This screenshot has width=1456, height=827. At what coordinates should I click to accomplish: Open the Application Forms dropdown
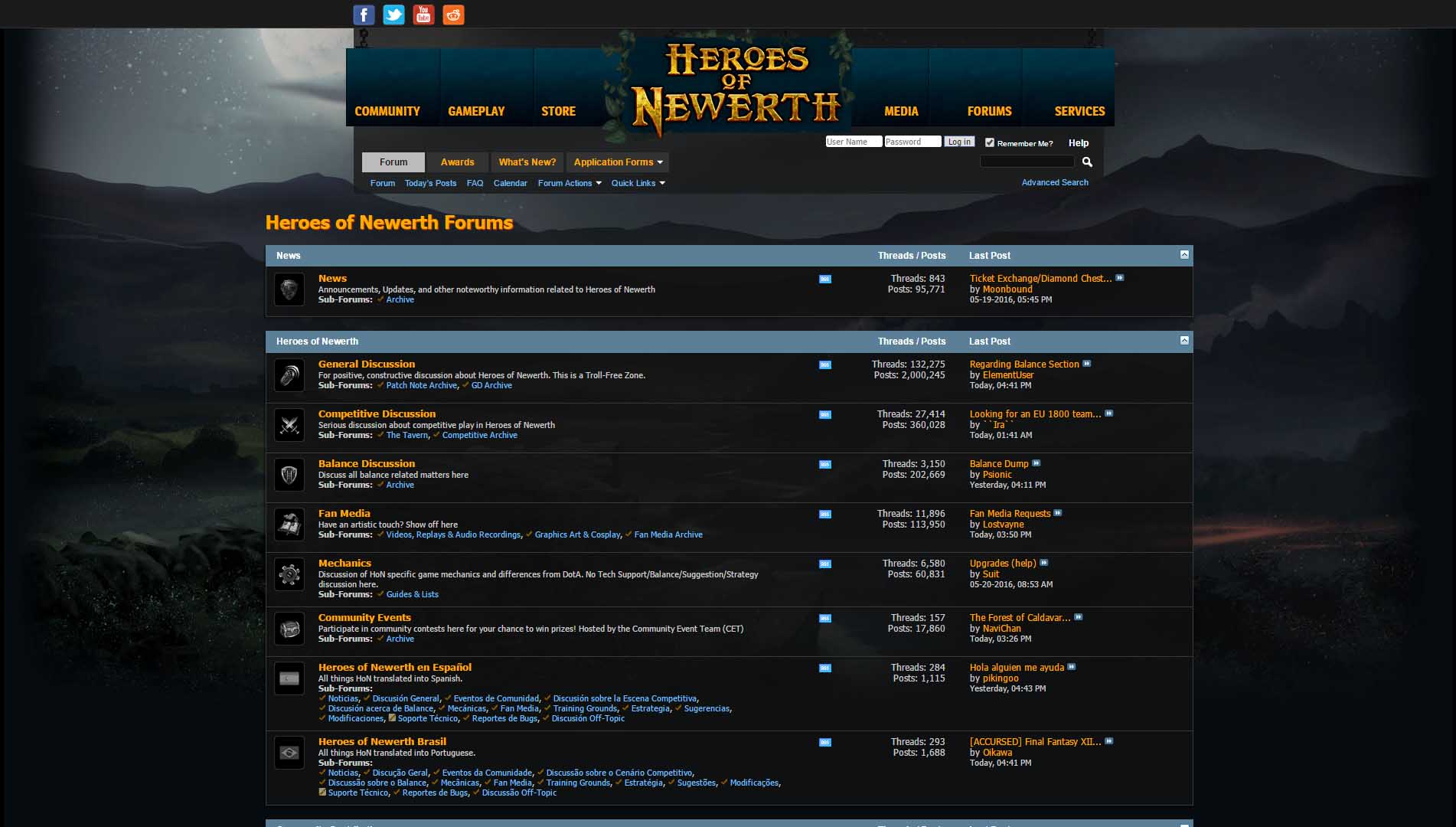click(x=619, y=162)
